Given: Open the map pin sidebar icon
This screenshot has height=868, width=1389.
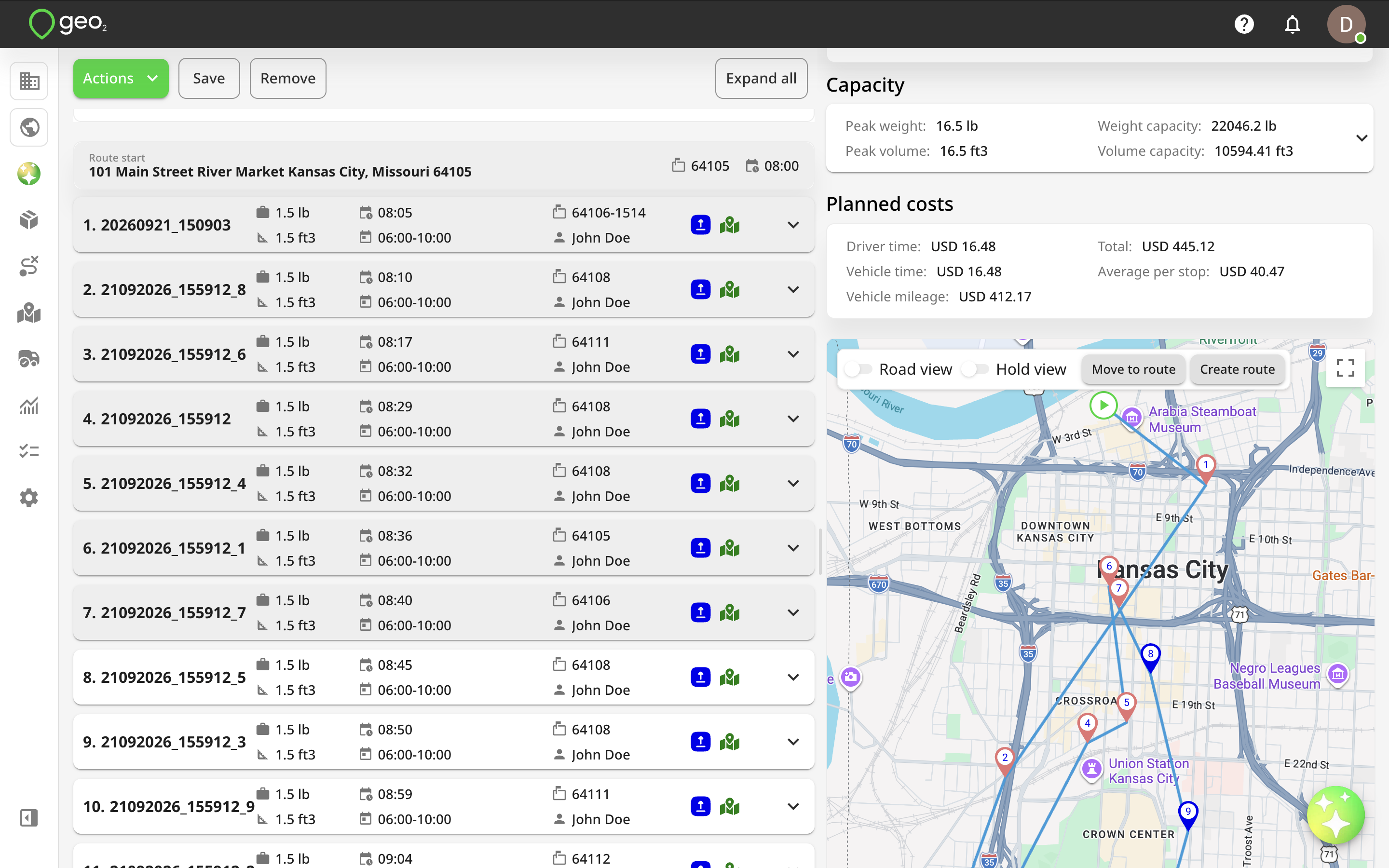Looking at the screenshot, I should pos(29,313).
